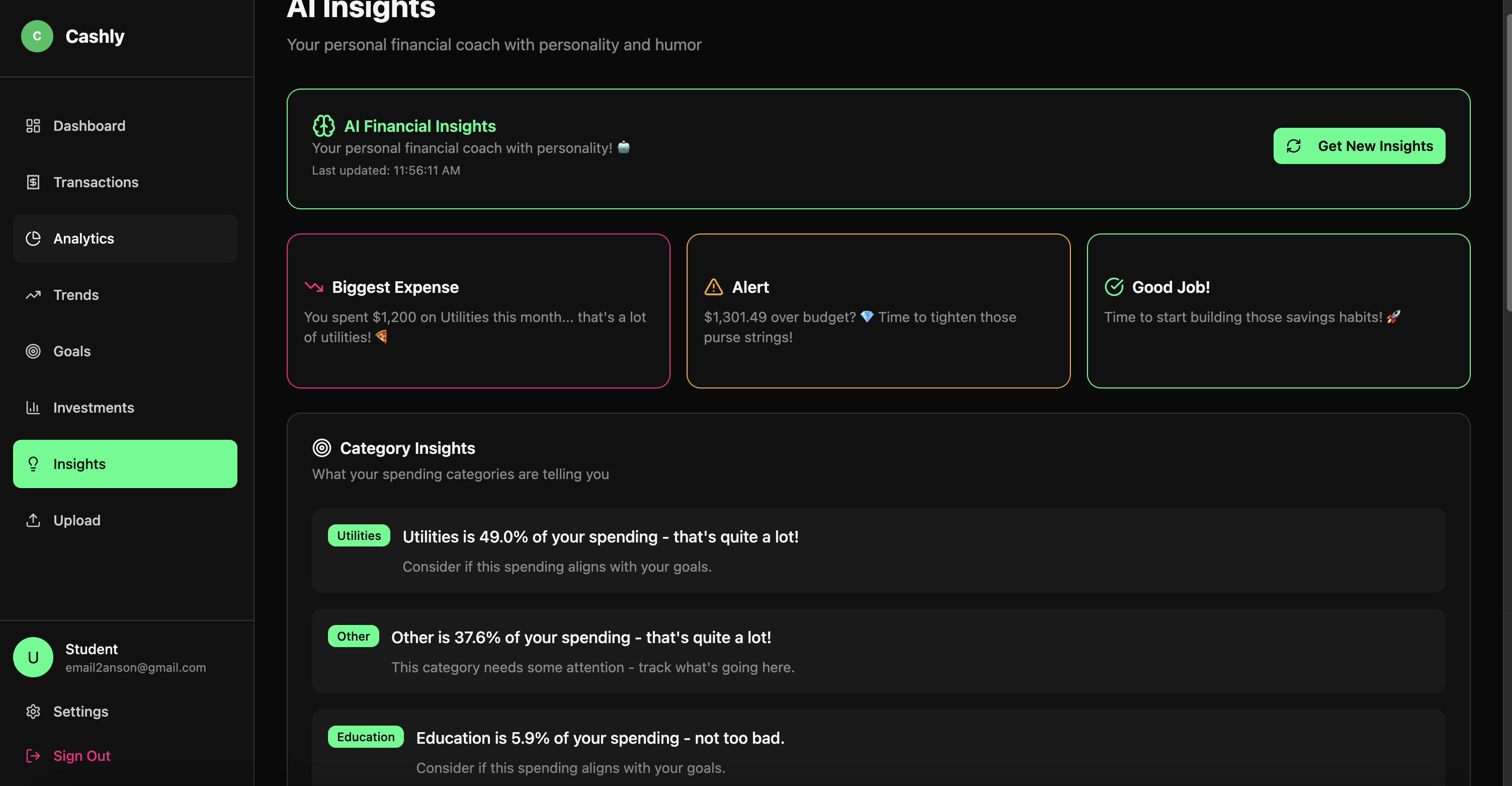Click the Good Job checkmark circle icon

coord(1114,287)
